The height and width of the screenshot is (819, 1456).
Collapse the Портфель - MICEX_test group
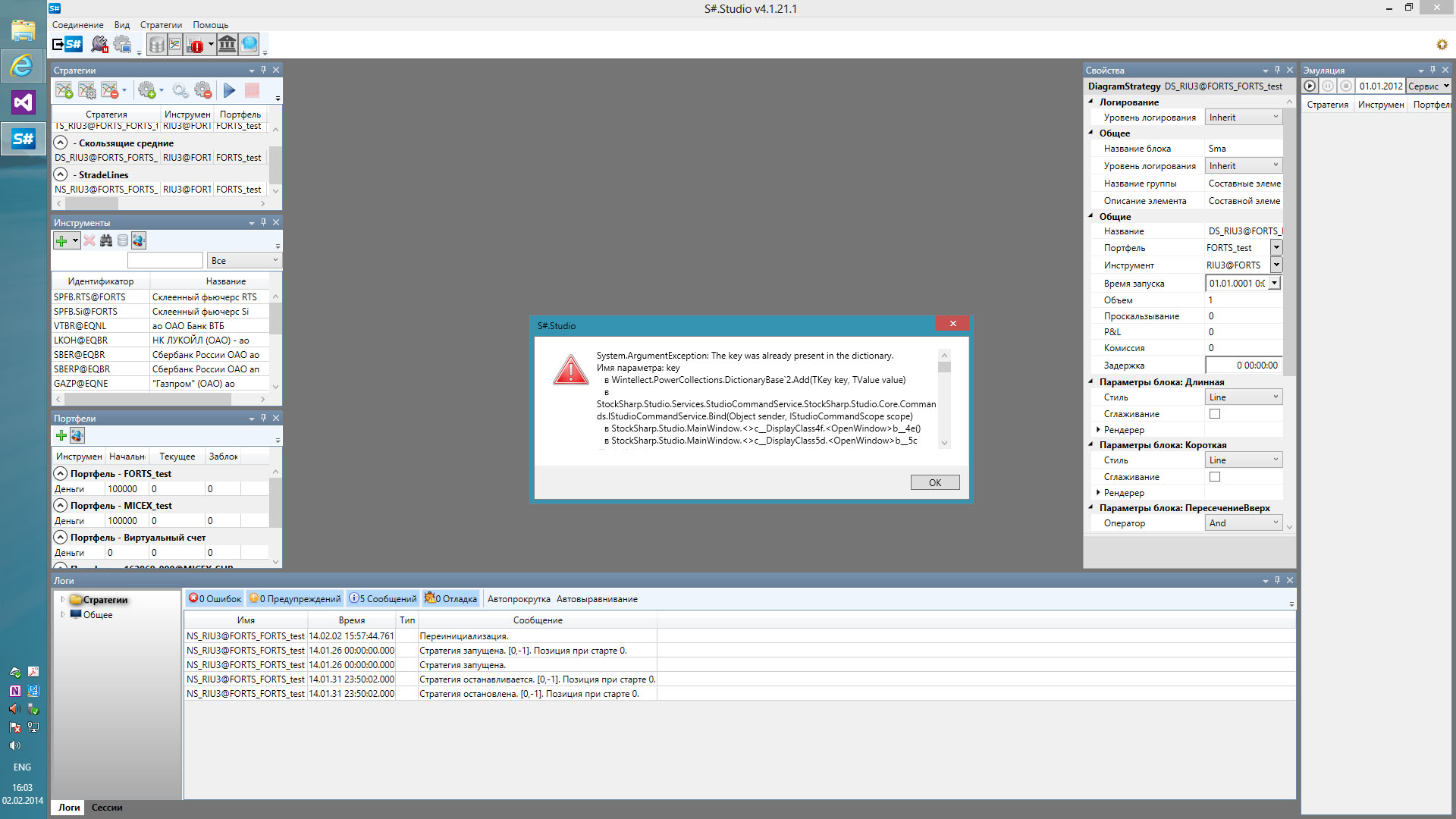point(61,505)
